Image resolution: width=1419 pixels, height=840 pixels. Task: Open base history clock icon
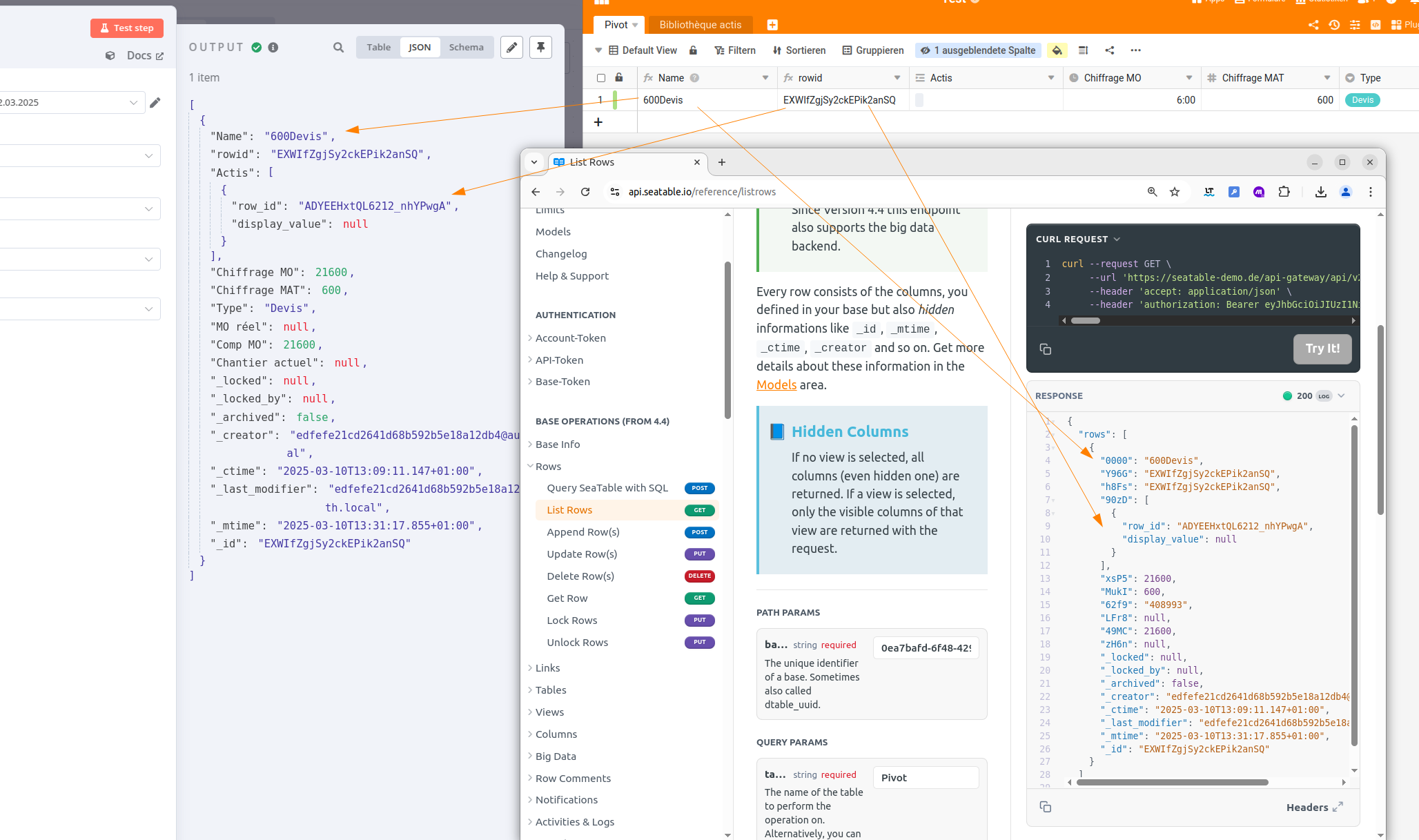(x=1334, y=25)
